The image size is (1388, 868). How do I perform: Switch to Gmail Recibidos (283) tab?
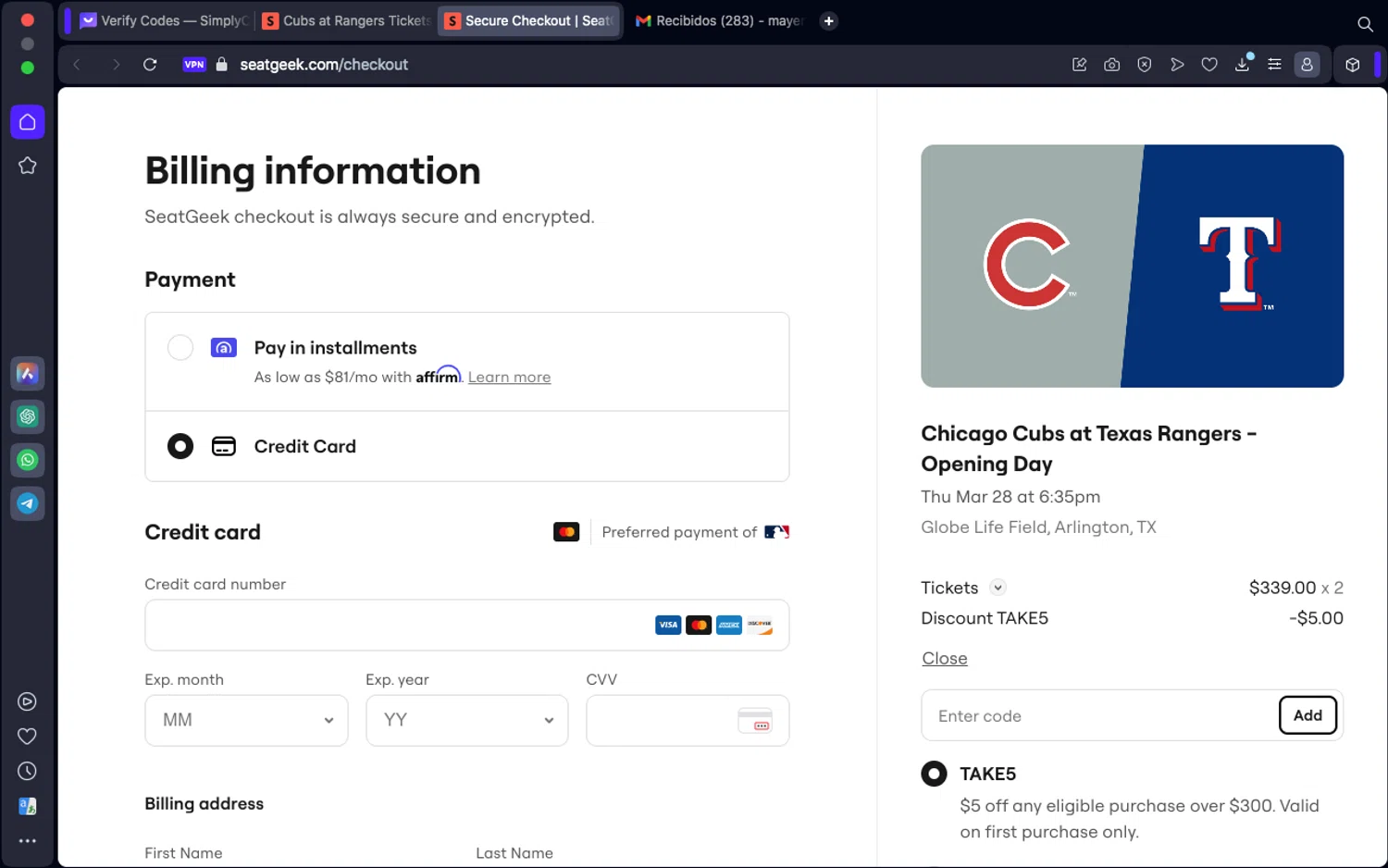click(x=718, y=20)
